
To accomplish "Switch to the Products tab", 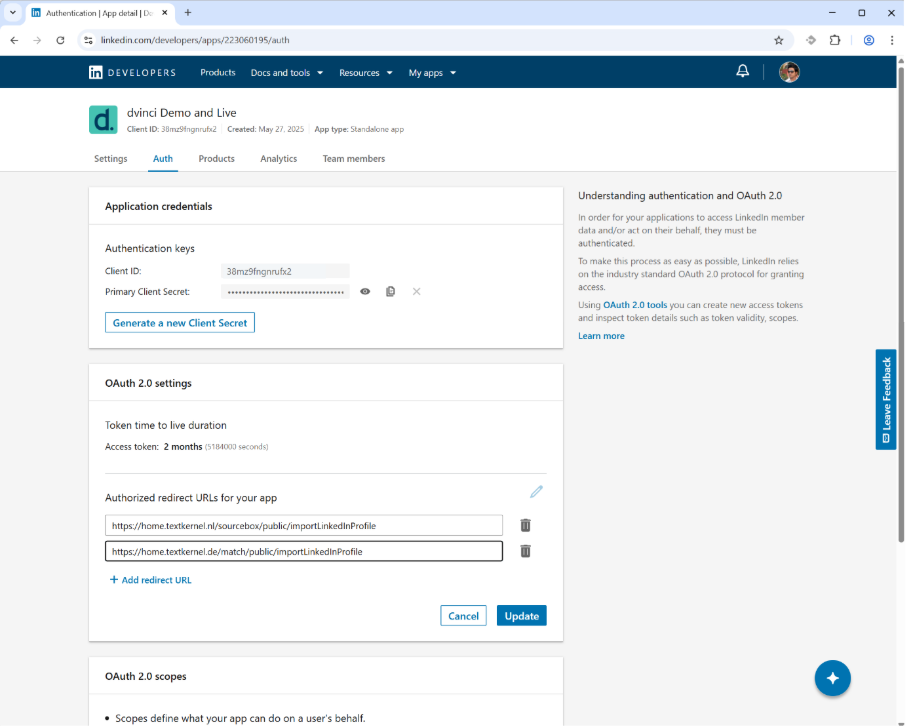I will (x=217, y=158).
